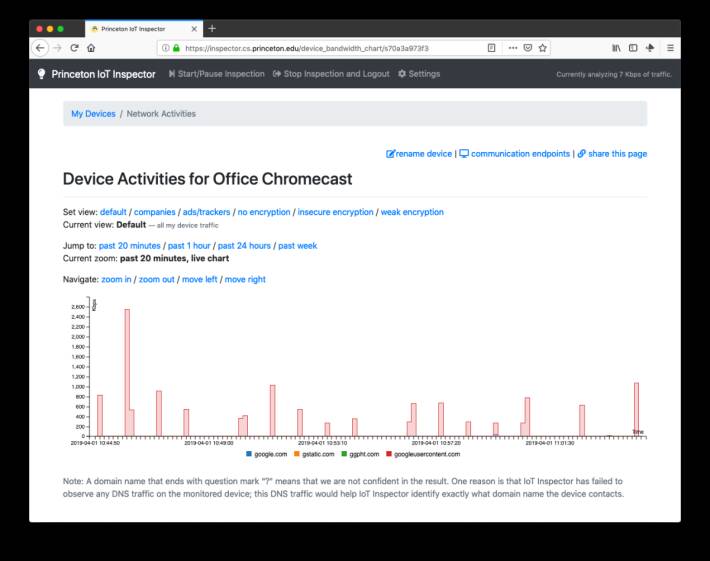Click zoom in chart navigation link
Image resolution: width=710 pixels, height=561 pixels.
116,279
